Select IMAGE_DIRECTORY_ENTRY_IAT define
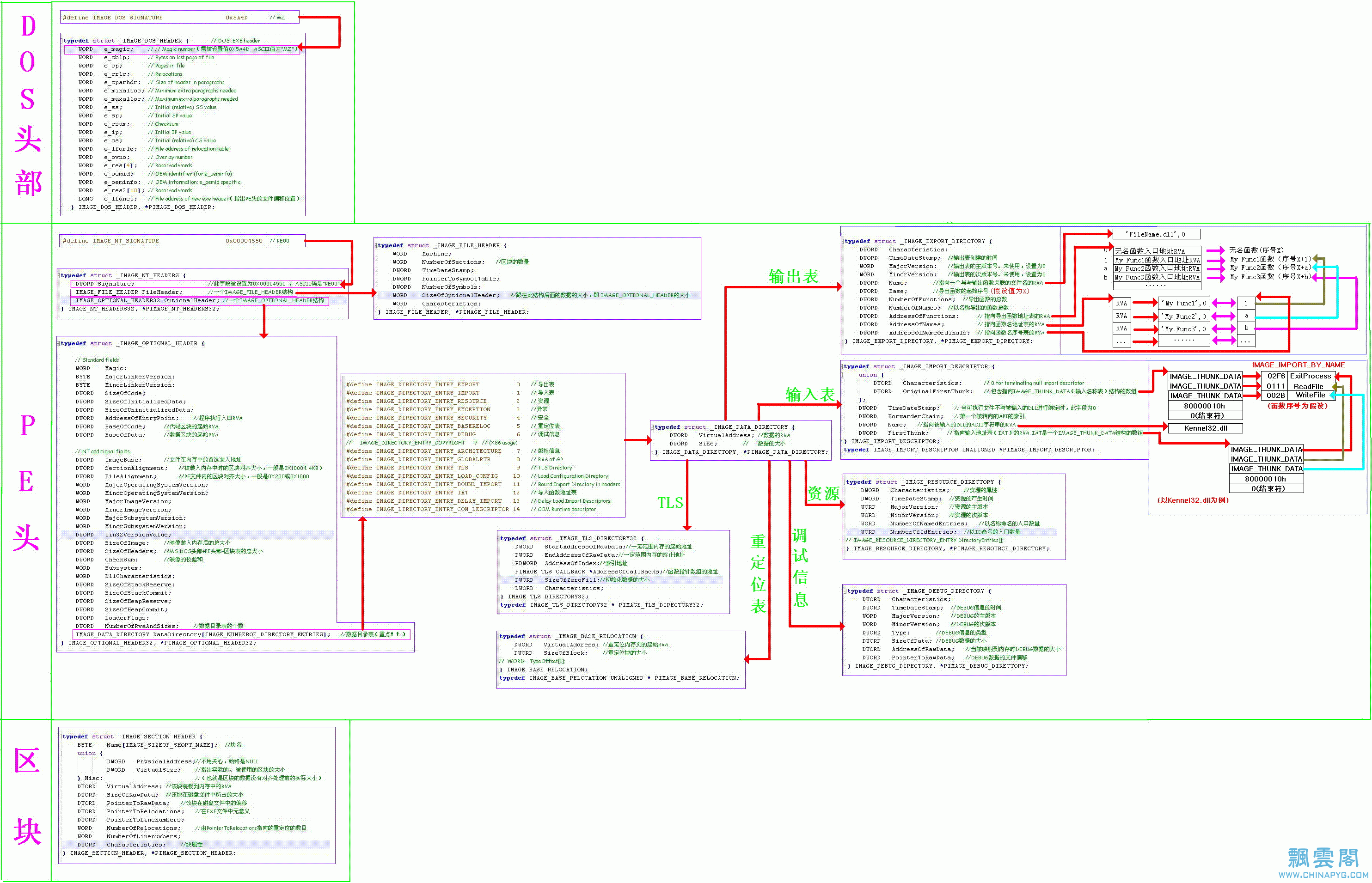The height and width of the screenshot is (883, 1372). (460, 493)
